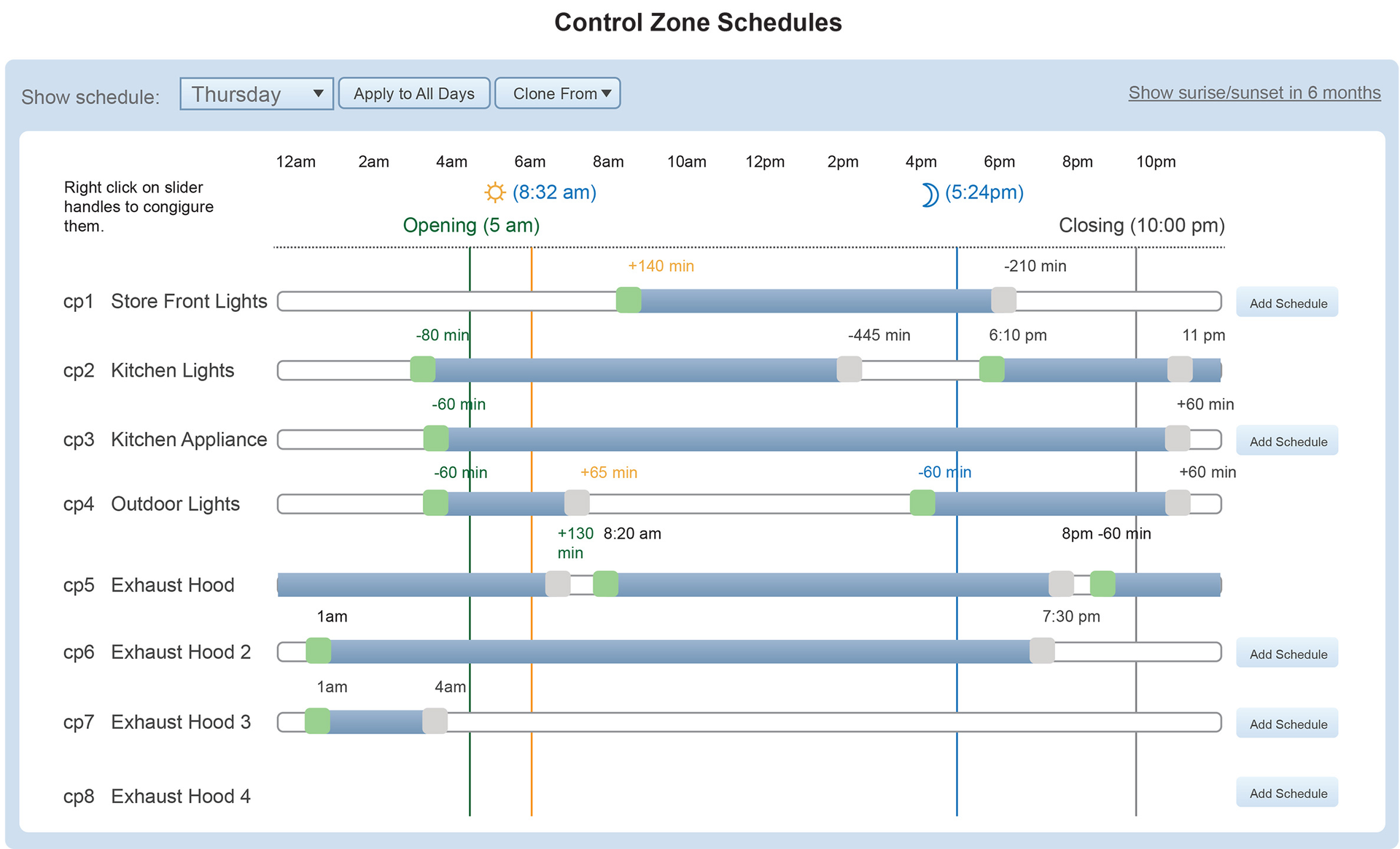Viewport: 1400px width, 849px height.
Task: Expand the Clone From dropdown
Action: [558, 94]
